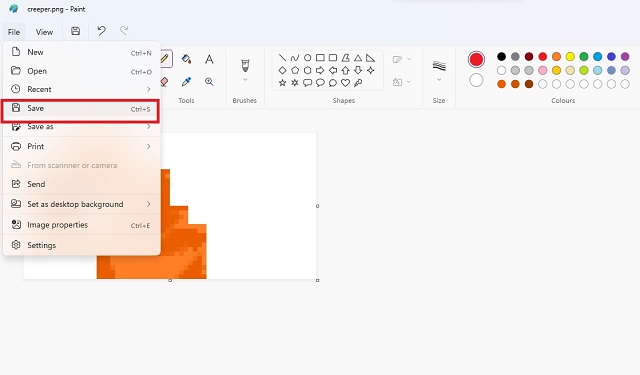Pick the Eraser tool

click(164, 82)
